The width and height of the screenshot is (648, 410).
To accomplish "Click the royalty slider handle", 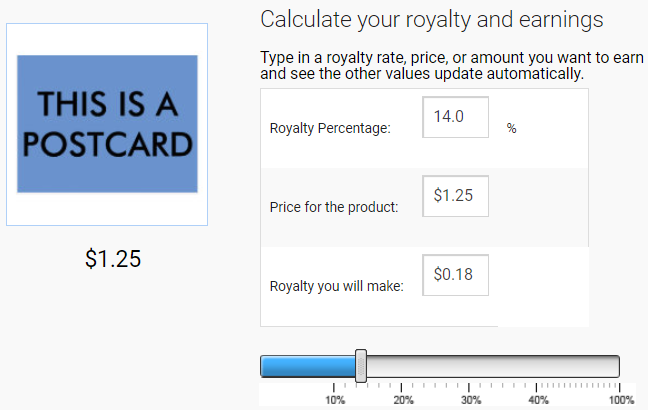I will 361,366.
